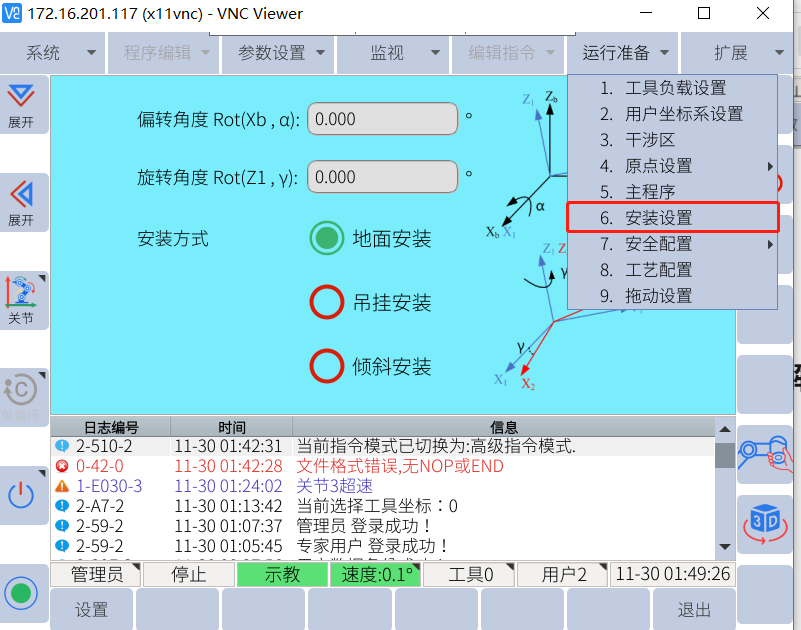Select 吊挂安装 ceiling mounting option
Screen dimensions: 801x630
(x=326, y=303)
